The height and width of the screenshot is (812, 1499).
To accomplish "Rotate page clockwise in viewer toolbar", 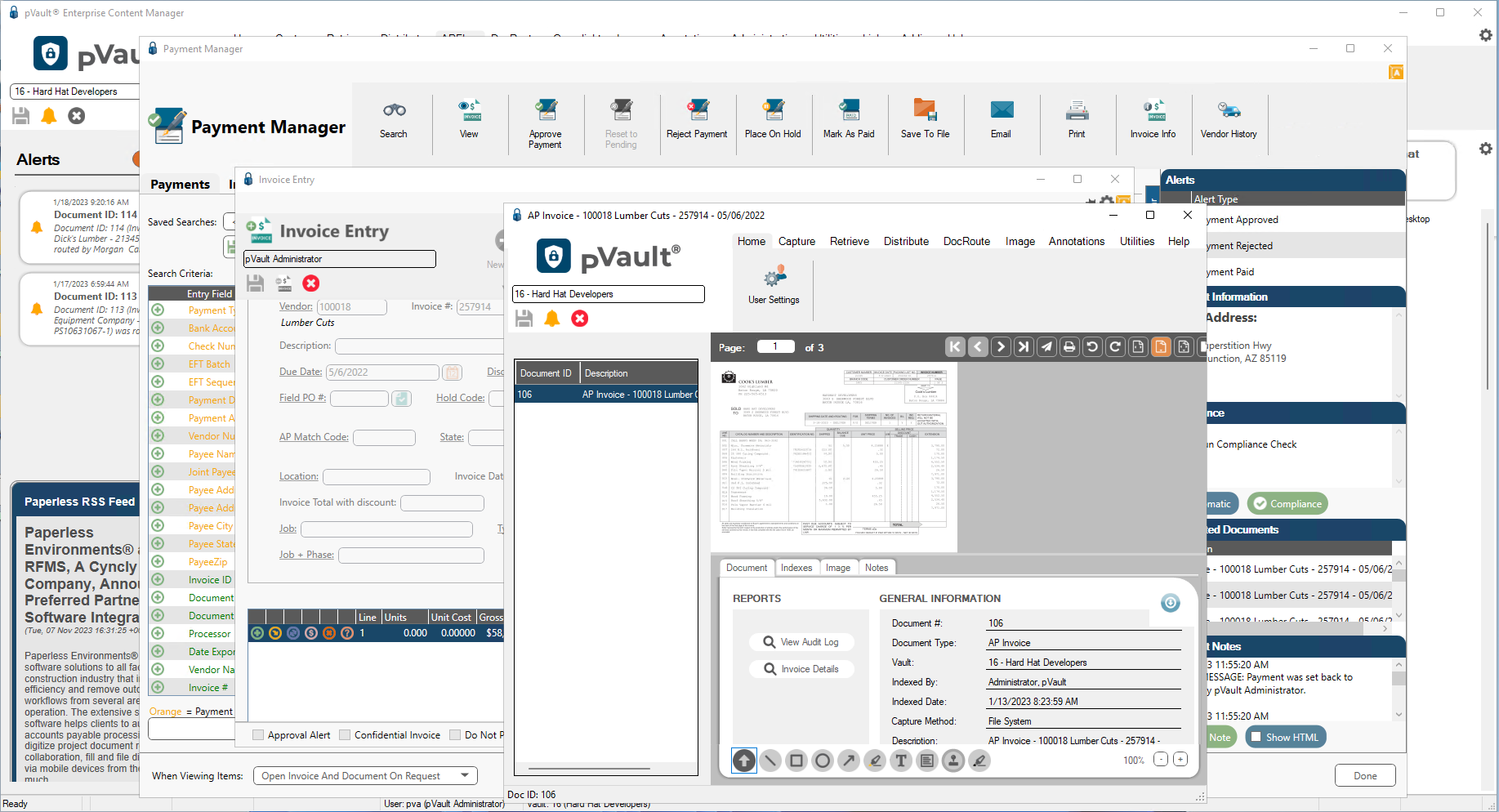I will [1115, 347].
